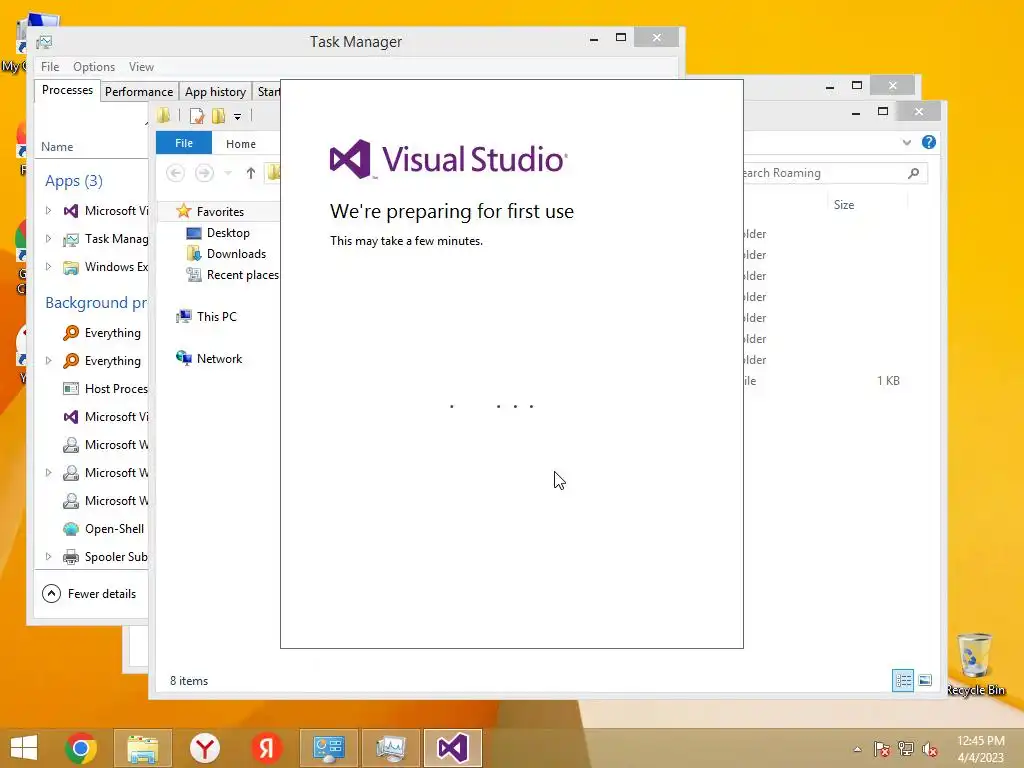Switch to Task Manager taskbar icon

[x=391, y=748]
